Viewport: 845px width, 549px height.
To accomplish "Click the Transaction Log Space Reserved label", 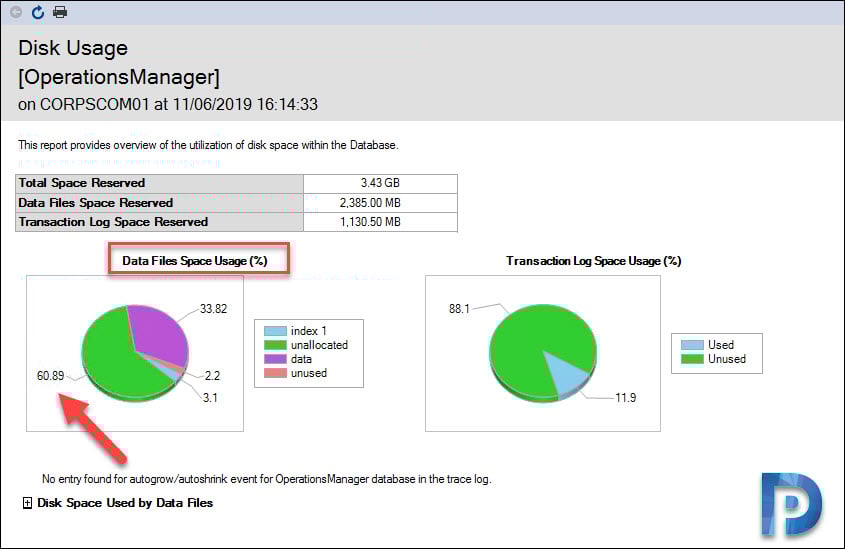I will click(x=113, y=222).
